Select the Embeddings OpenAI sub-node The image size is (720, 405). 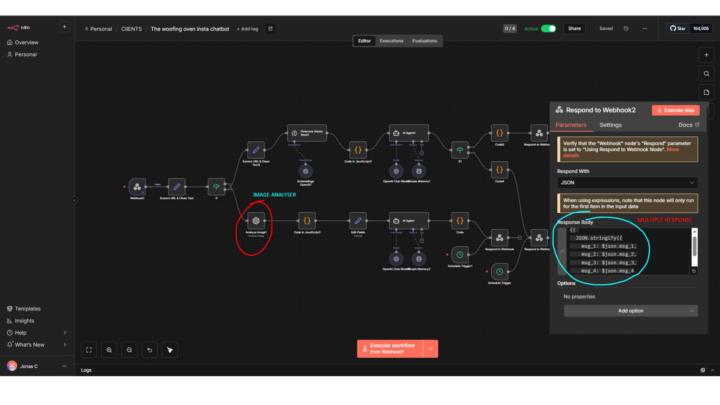[305, 171]
